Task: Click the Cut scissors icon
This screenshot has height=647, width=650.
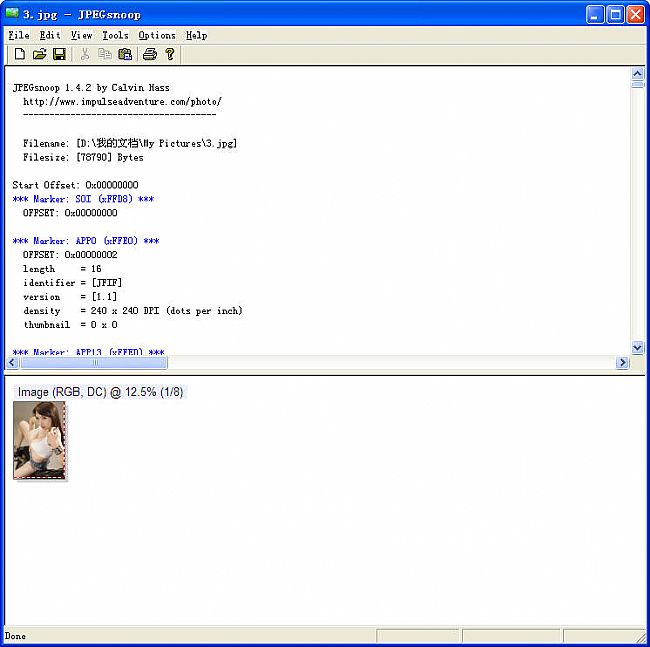Action: (x=85, y=54)
